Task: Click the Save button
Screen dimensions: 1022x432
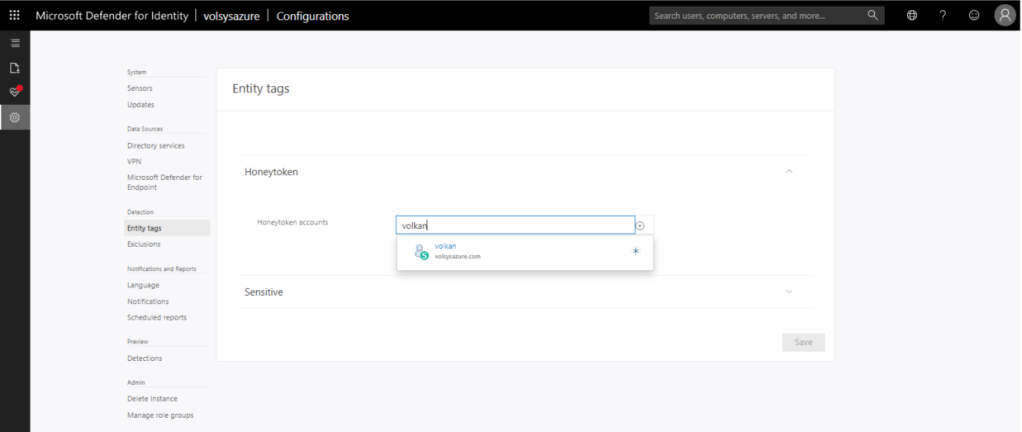Action: click(803, 342)
